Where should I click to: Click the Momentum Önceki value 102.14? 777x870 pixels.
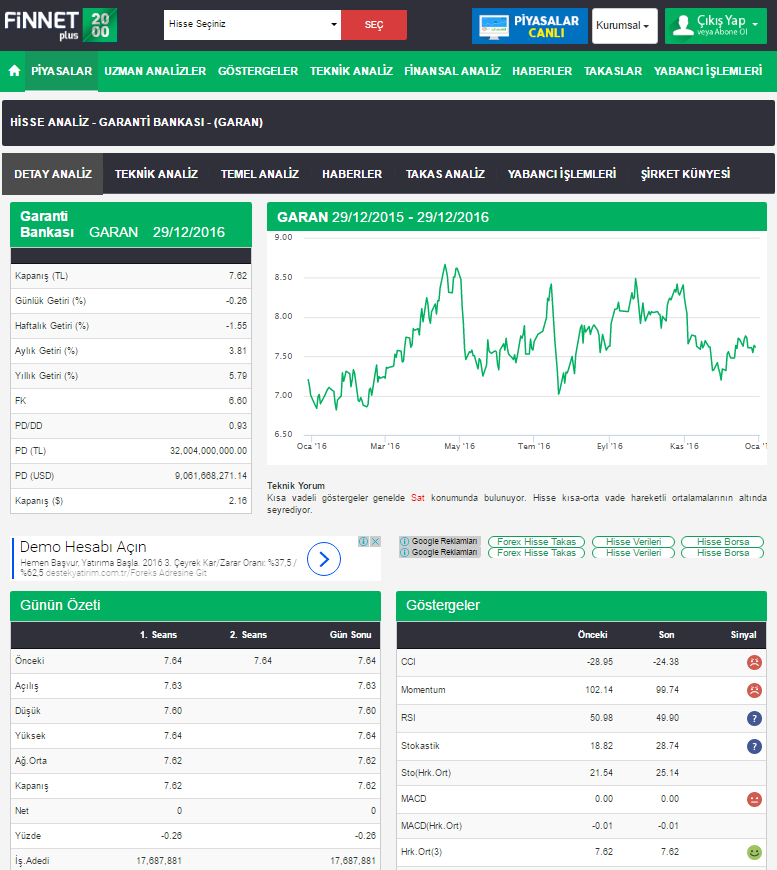(599, 690)
